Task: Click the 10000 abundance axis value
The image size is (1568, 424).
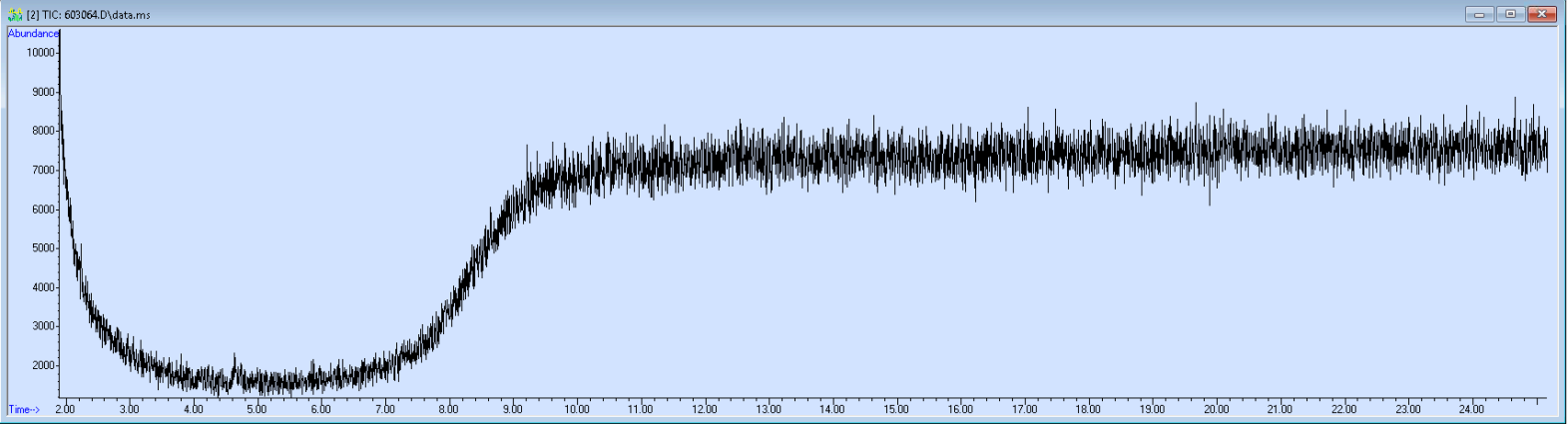Action: (x=40, y=52)
